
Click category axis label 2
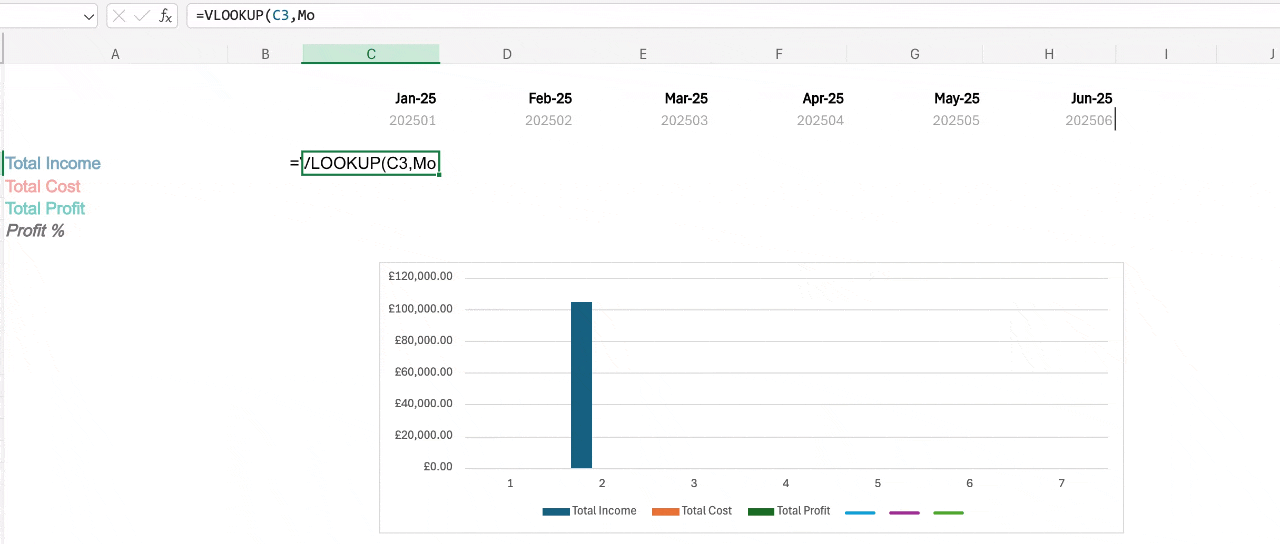click(602, 484)
